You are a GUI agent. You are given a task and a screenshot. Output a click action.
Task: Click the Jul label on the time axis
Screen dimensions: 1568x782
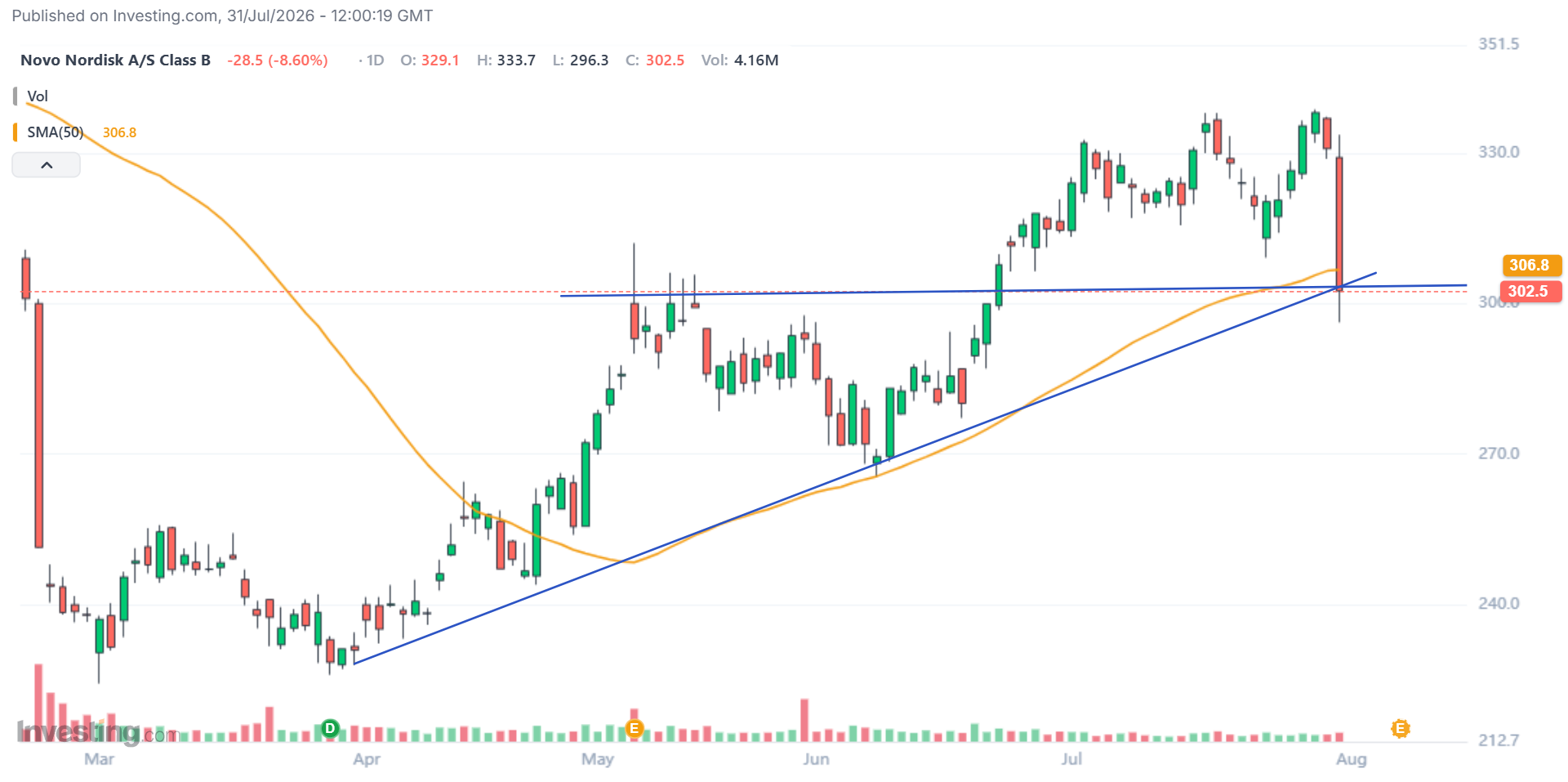pyautogui.click(x=1071, y=759)
